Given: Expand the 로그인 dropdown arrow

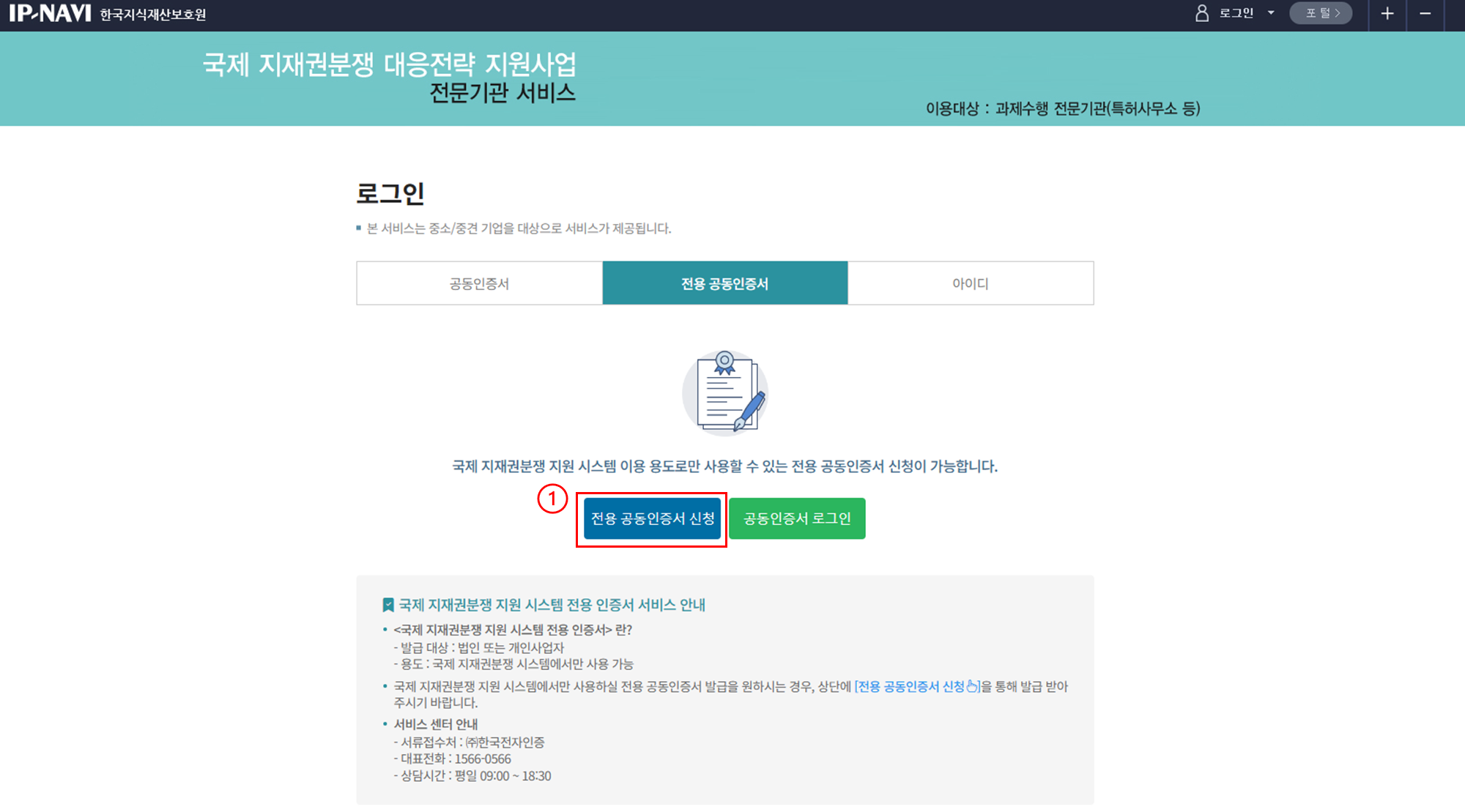Looking at the screenshot, I should pyautogui.click(x=1271, y=13).
